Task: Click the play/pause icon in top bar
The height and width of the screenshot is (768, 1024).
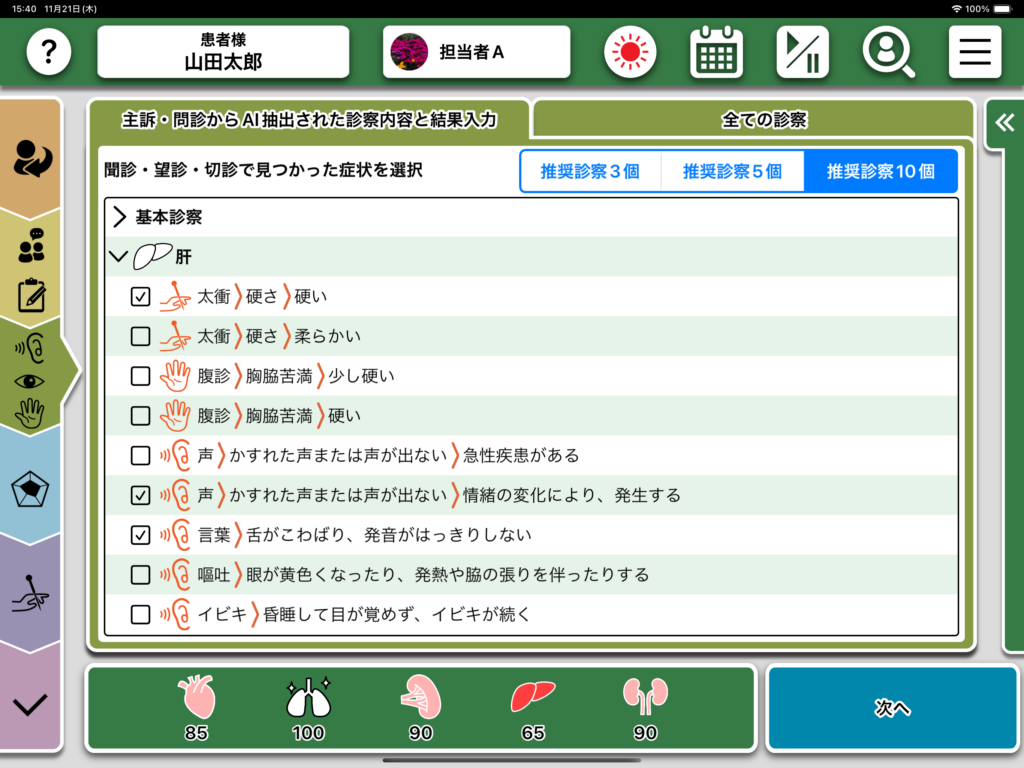Action: pyautogui.click(x=802, y=52)
